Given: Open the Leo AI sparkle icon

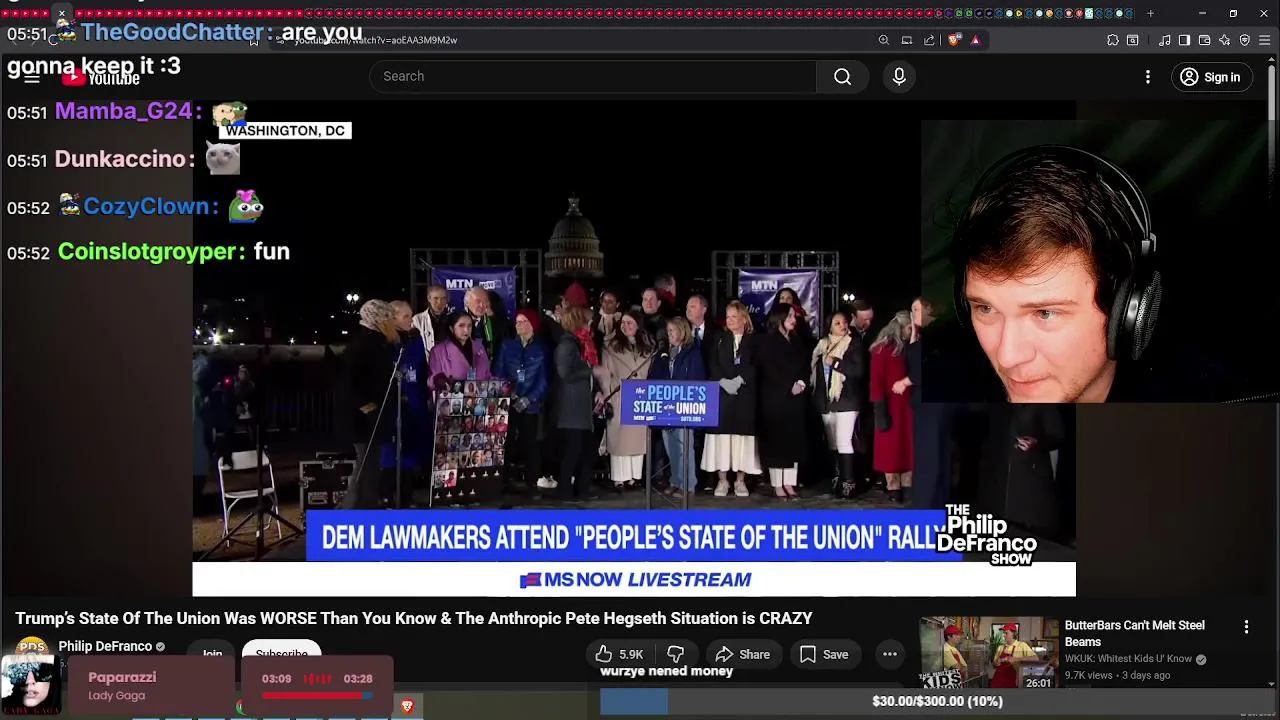Looking at the screenshot, I should click(1225, 40).
